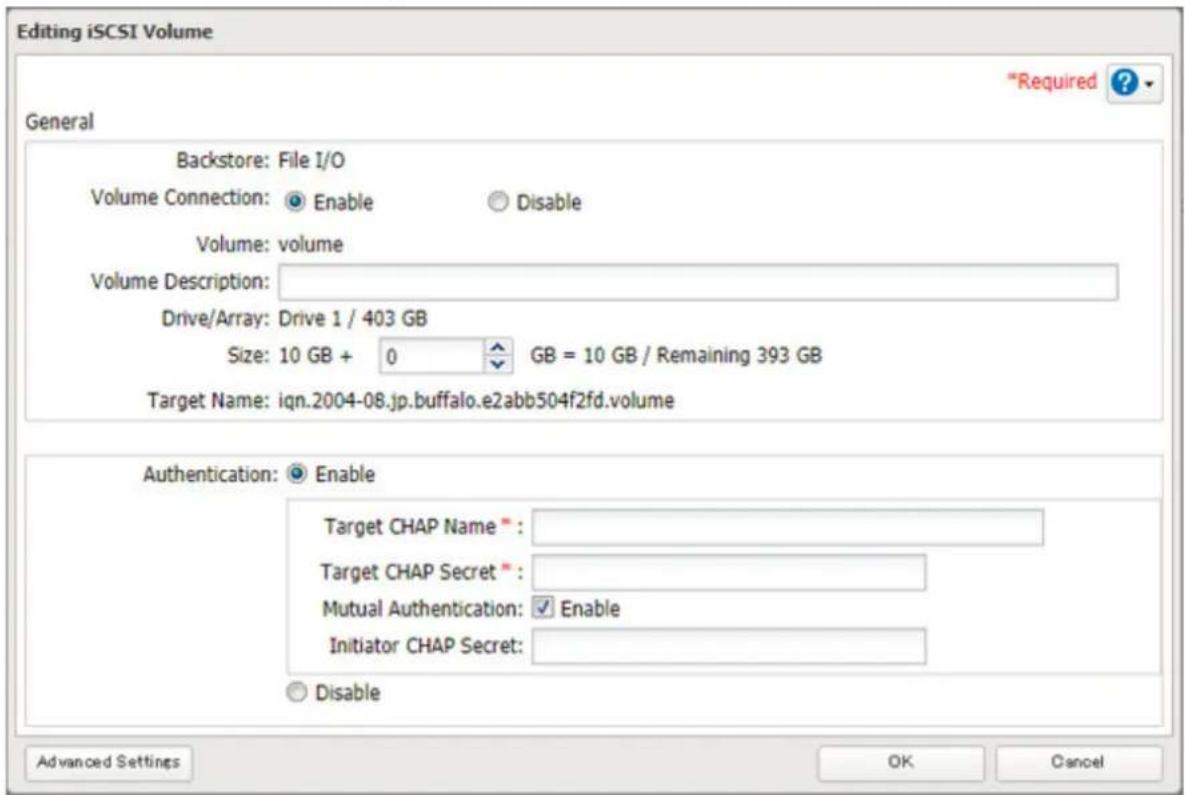Viewport: 1185px width, 795px height.
Task: Click the Target CHAP Secret field
Action: tap(729, 572)
